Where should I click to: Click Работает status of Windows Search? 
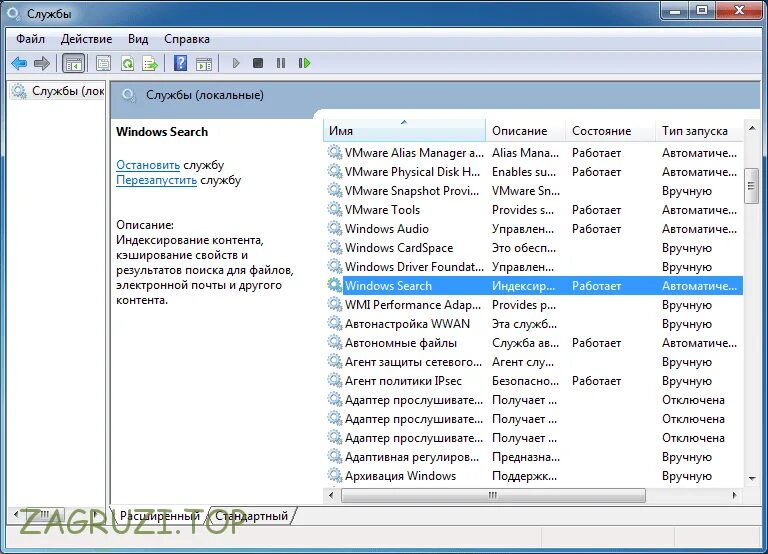(597, 286)
